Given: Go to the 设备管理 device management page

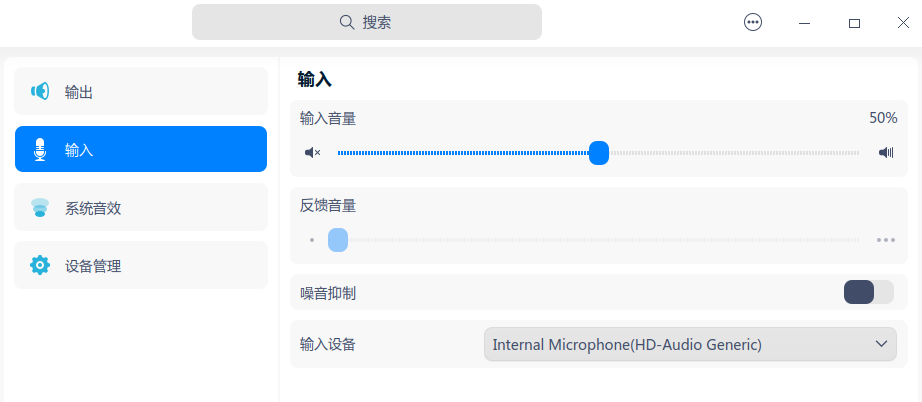Looking at the screenshot, I should [x=141, y=266].
